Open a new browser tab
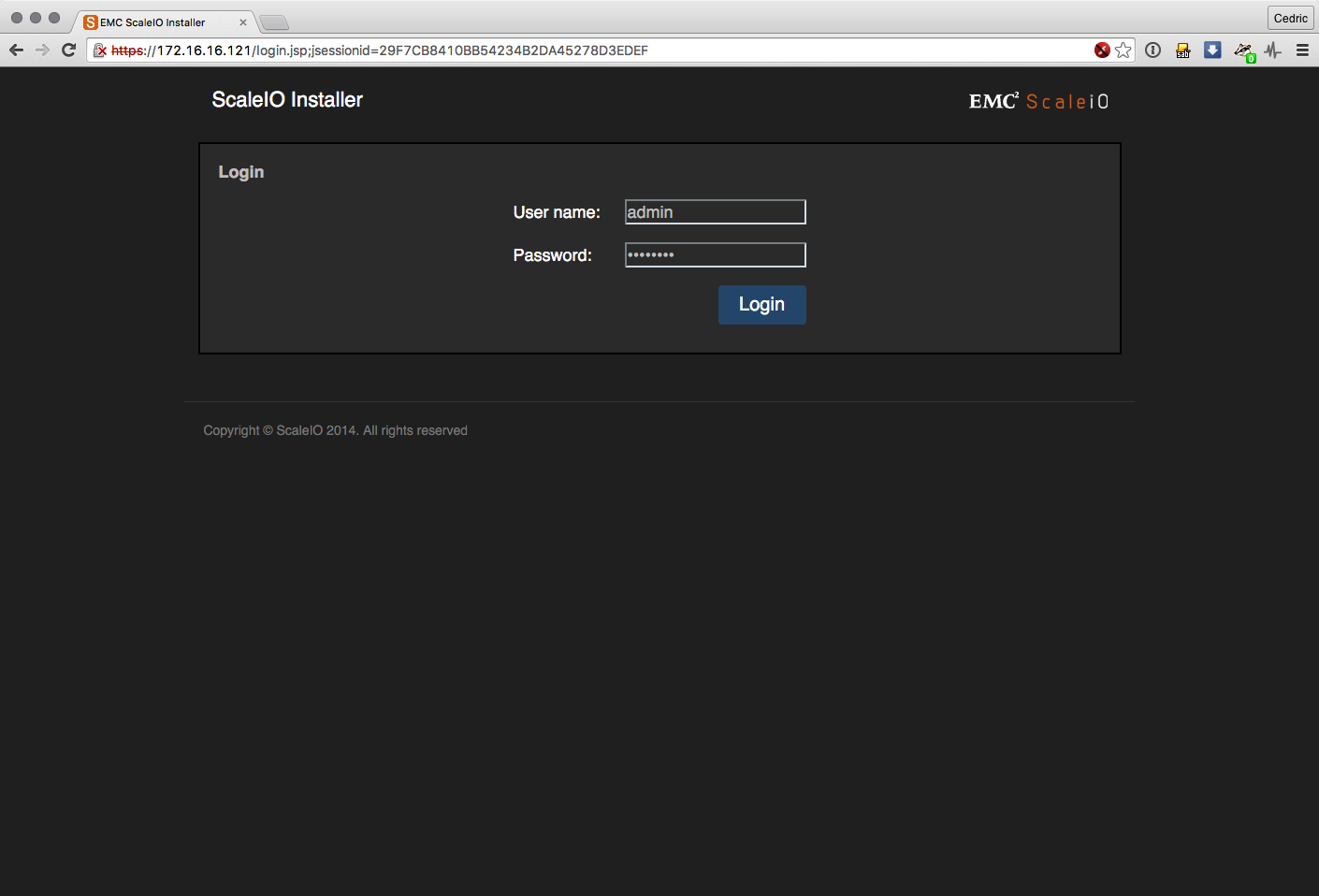Image resolution: width=1319 pixels, height=896 pixels. coord(274,22)
